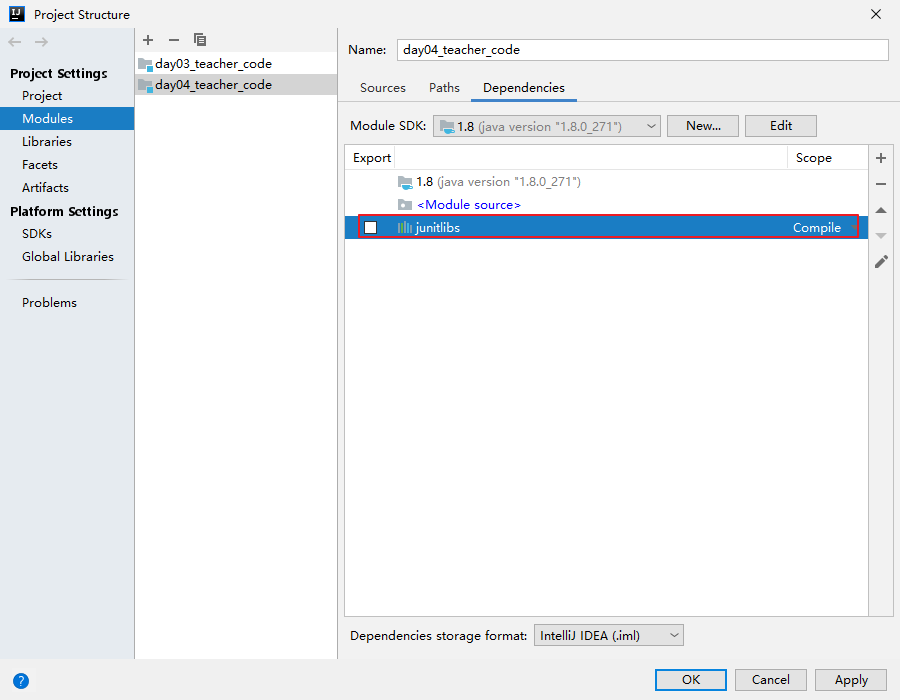Toggle the Export checkbox for junitlibs

(x=370, y=228)
